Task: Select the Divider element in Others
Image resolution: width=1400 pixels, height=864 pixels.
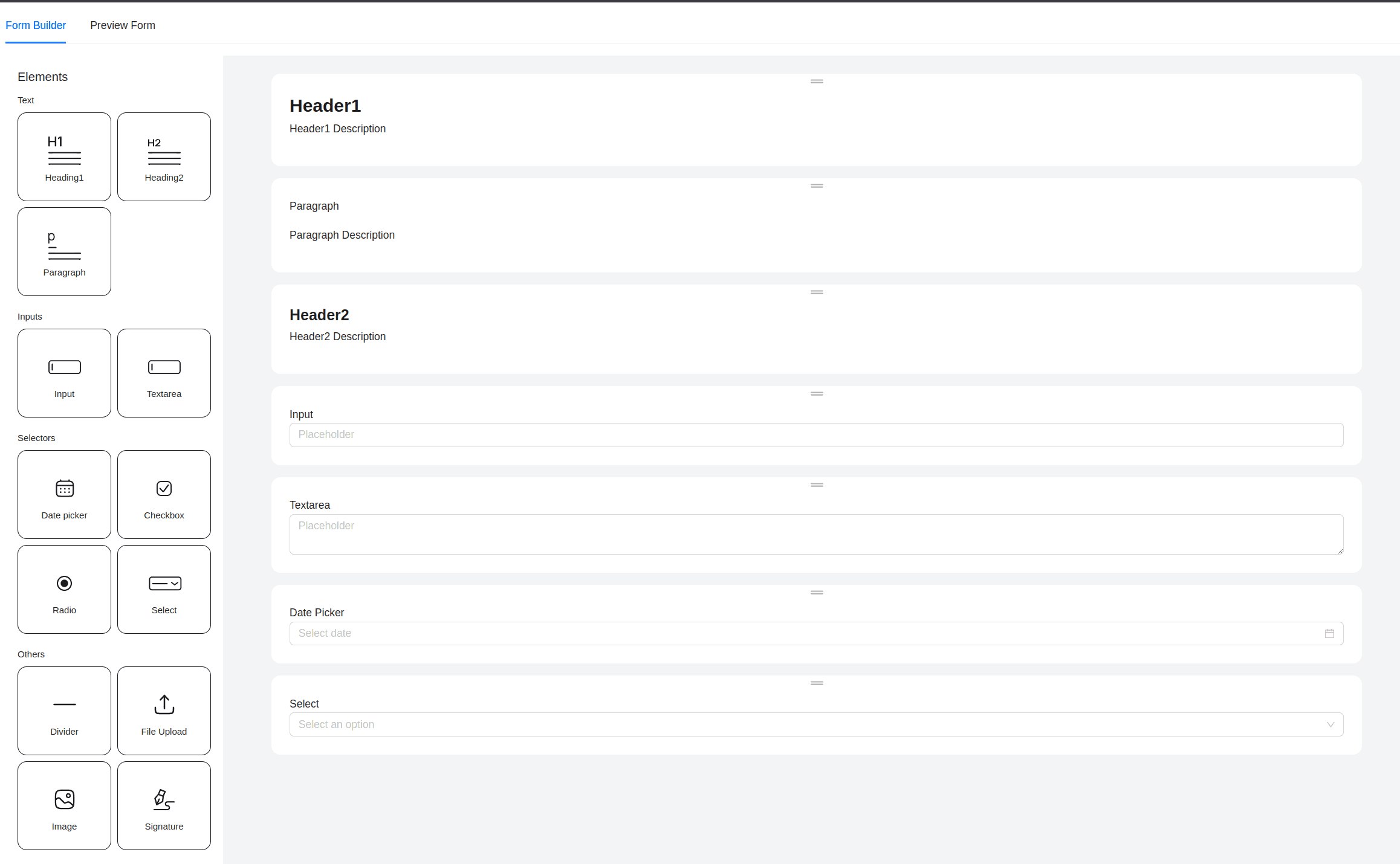Action: [x=64, y=711]
